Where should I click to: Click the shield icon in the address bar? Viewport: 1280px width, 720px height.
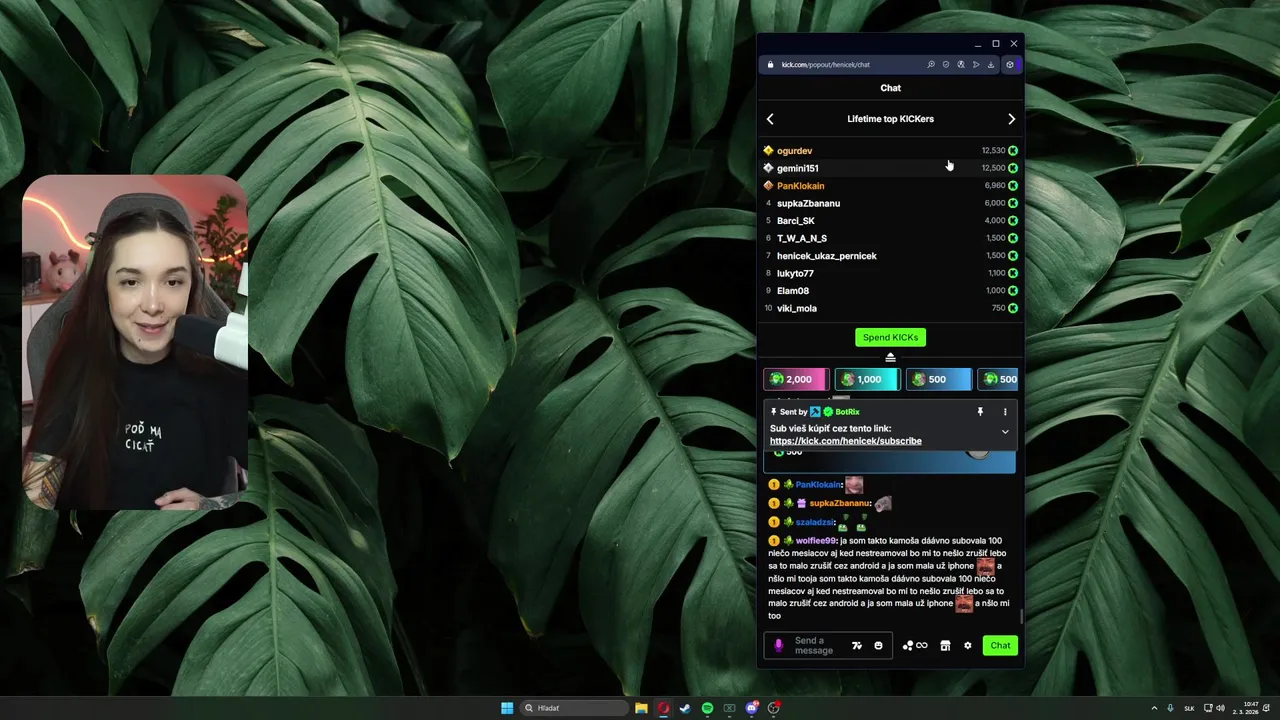point(946,65)
